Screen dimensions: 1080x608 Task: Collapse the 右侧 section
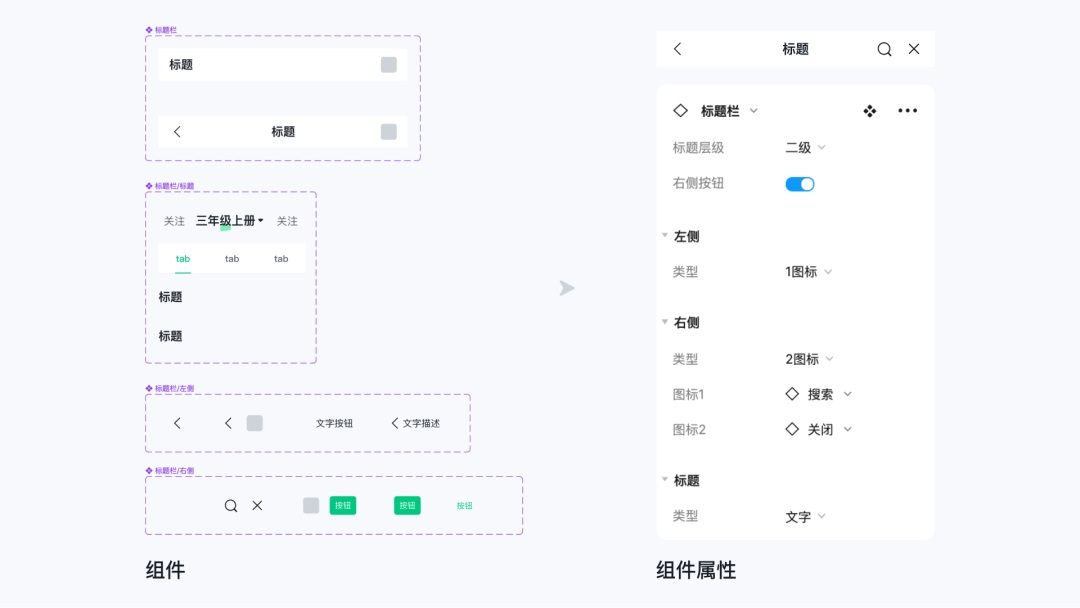(665, 322)
